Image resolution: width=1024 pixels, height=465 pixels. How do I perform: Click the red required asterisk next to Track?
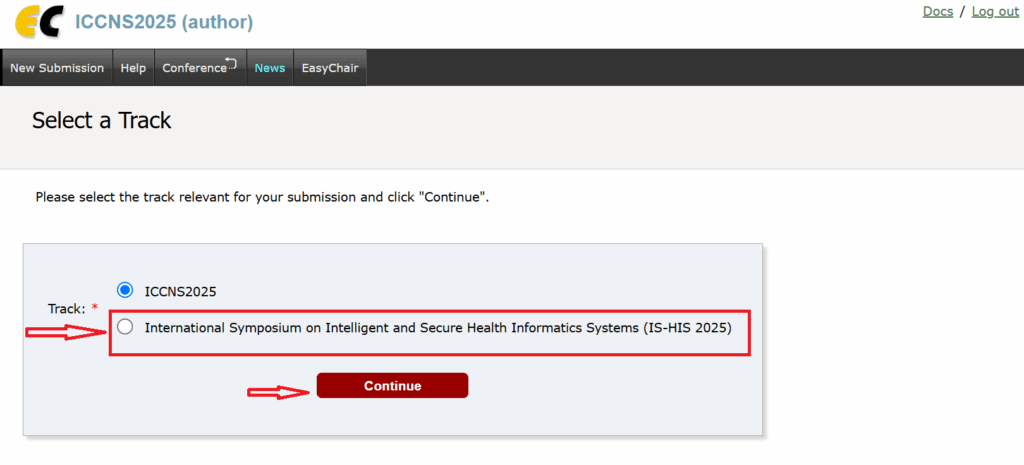[x=95, y=308]
